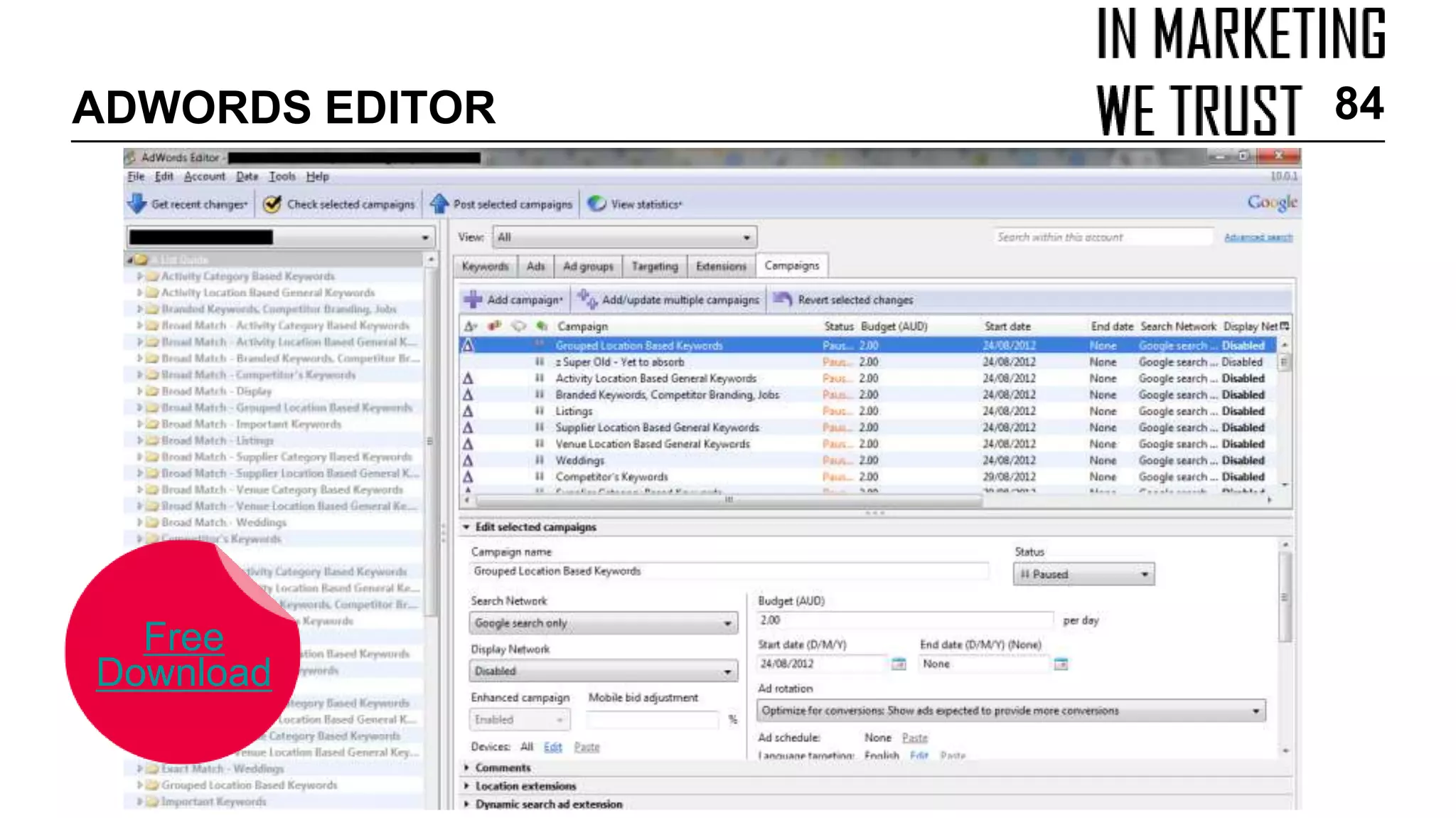Click the comment bubble column header icon
The height and width of the screenshot is (818, 1456).
coord(519,326)
